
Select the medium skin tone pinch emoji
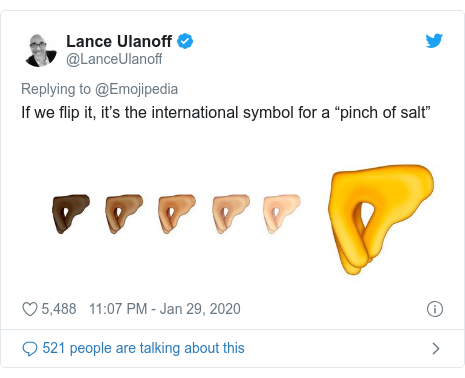click(177, 214)
